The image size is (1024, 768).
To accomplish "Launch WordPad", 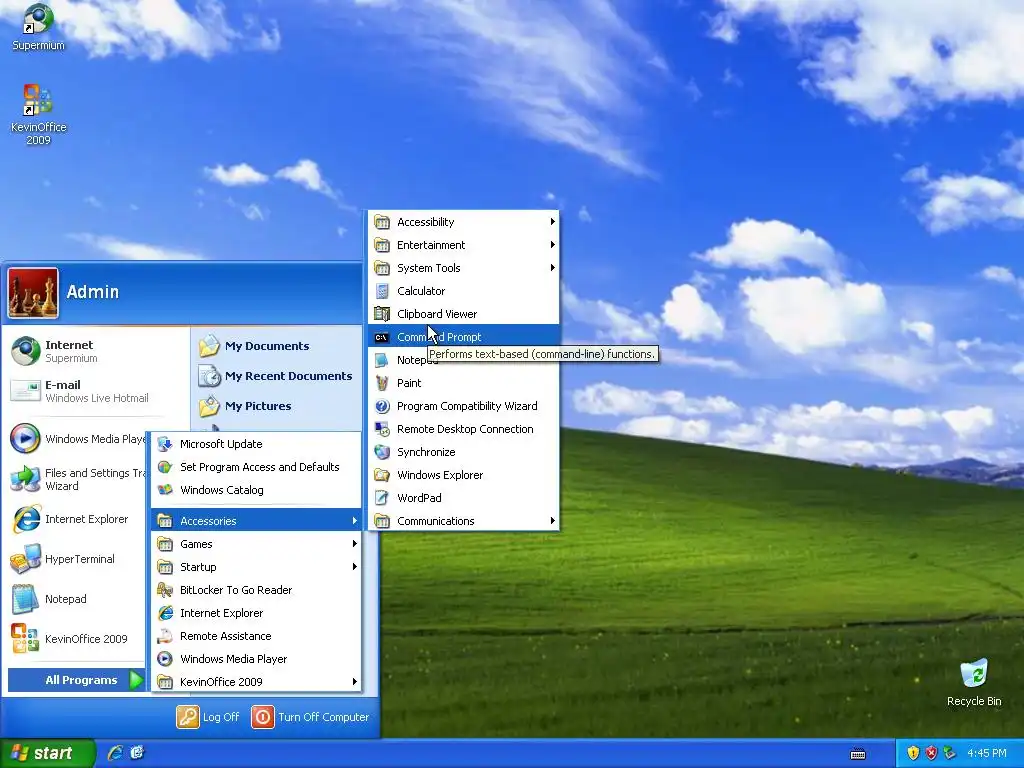I will click(464, 498).
